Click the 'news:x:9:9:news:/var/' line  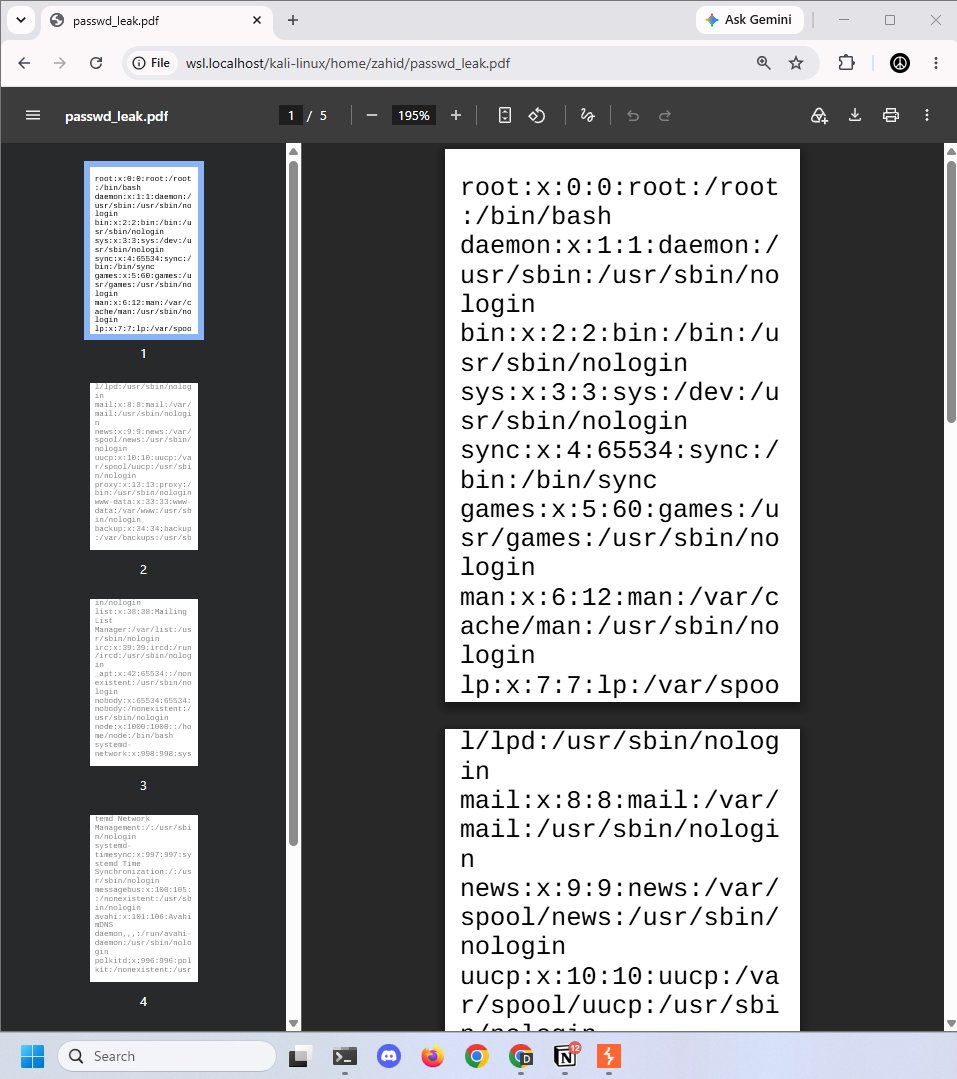click(619, 888)
